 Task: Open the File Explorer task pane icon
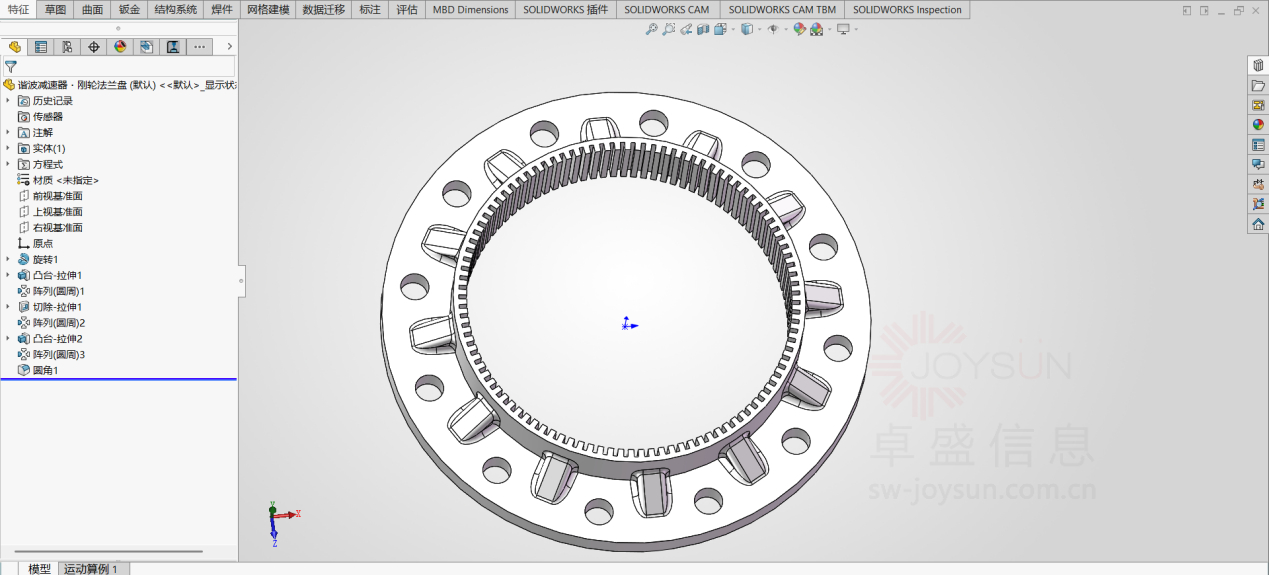tap(1258, 85)
